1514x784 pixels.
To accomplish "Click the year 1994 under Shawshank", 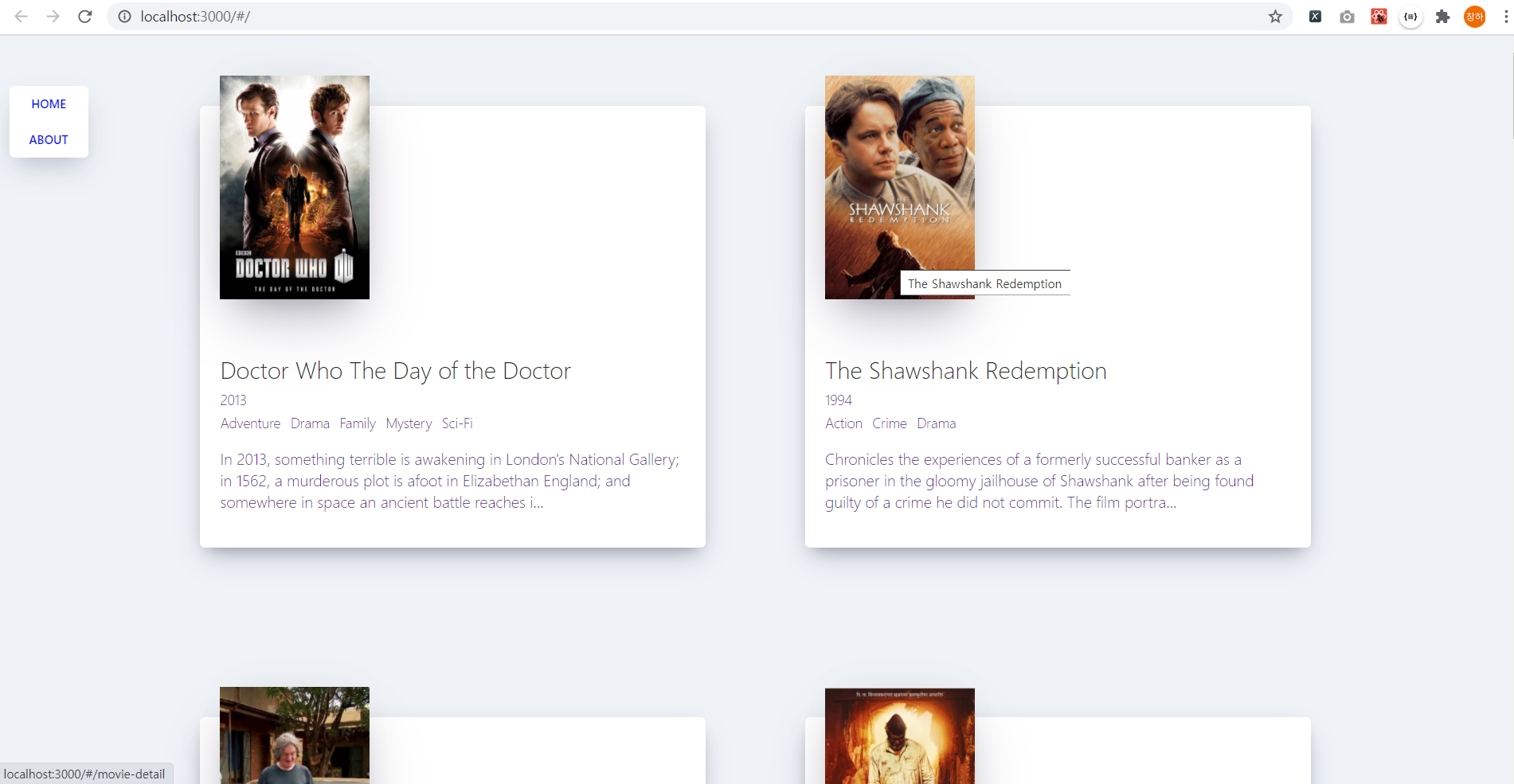I will coord(839,400).
